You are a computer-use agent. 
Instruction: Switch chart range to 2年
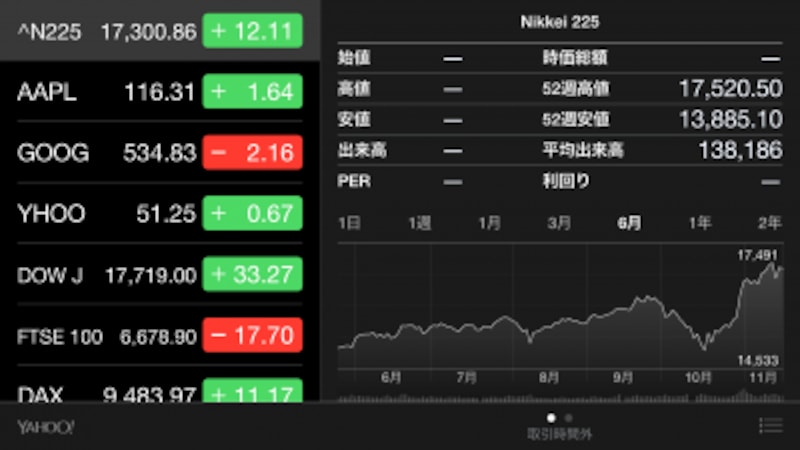click(769, 223)
